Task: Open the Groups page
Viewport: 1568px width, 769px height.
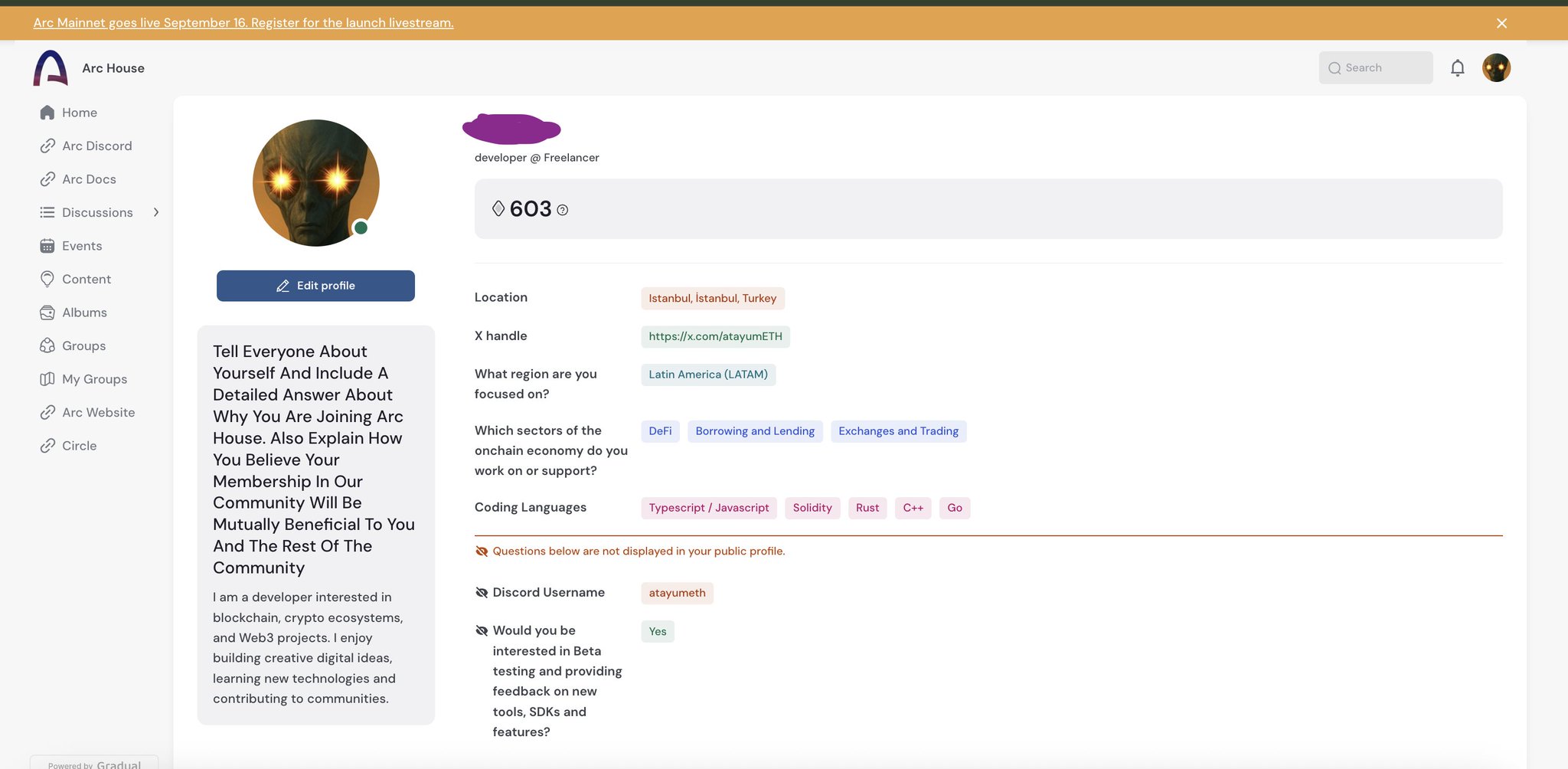Action: [x=84, y=345]
